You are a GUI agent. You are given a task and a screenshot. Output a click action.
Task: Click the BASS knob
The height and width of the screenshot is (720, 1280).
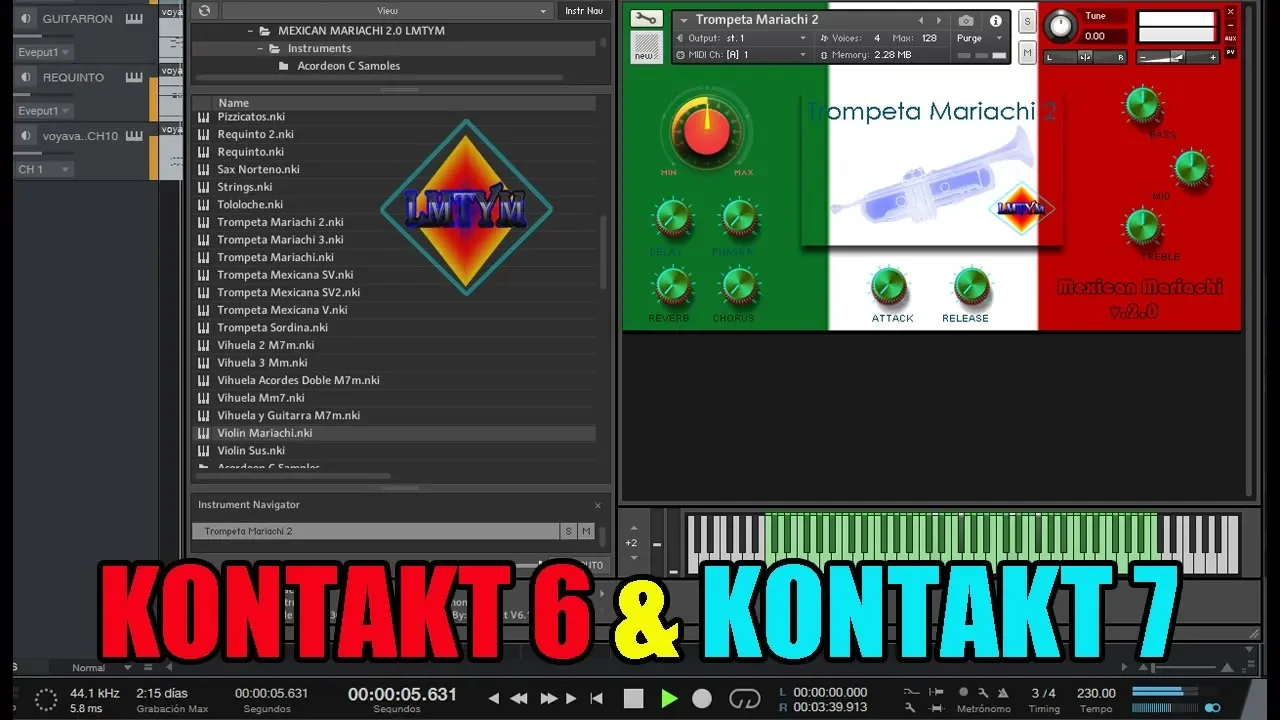pyautogui.click(x=1142, y=104)
